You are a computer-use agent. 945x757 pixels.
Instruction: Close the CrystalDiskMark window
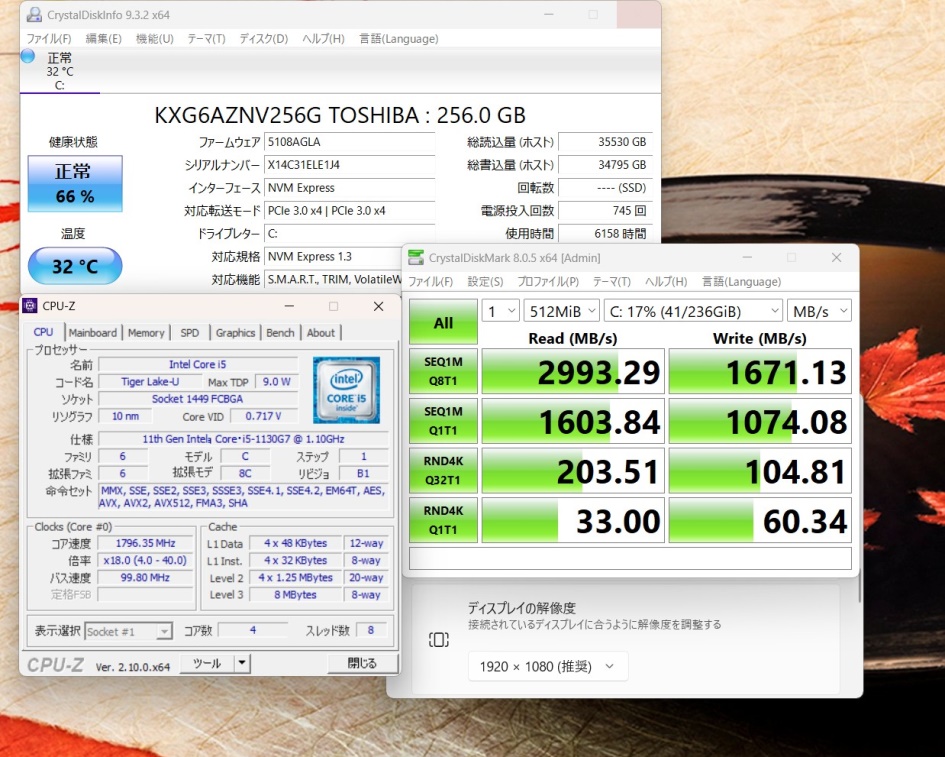pyautogui.click(x=837, y=257)
